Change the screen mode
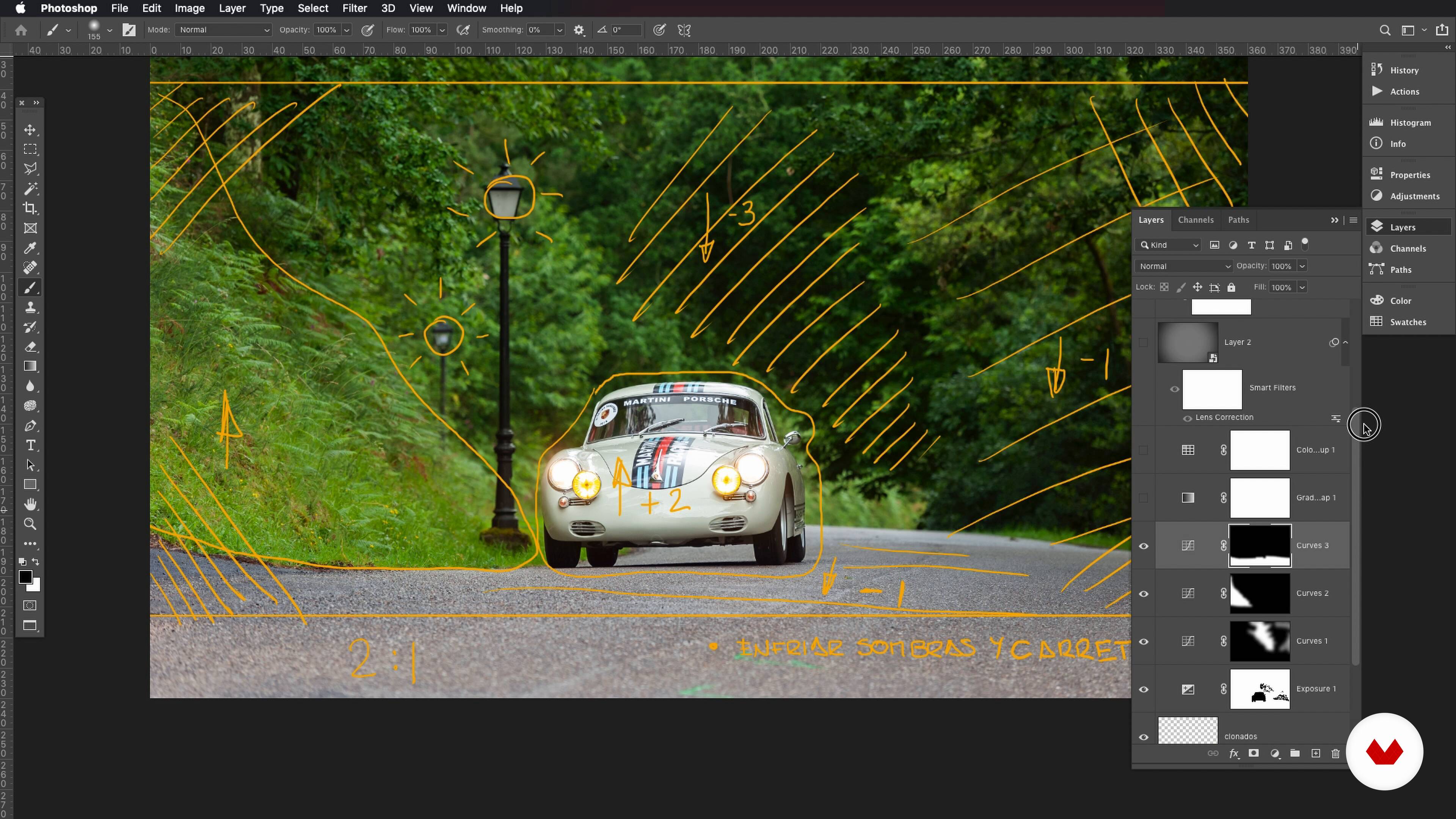 [30, 625]
